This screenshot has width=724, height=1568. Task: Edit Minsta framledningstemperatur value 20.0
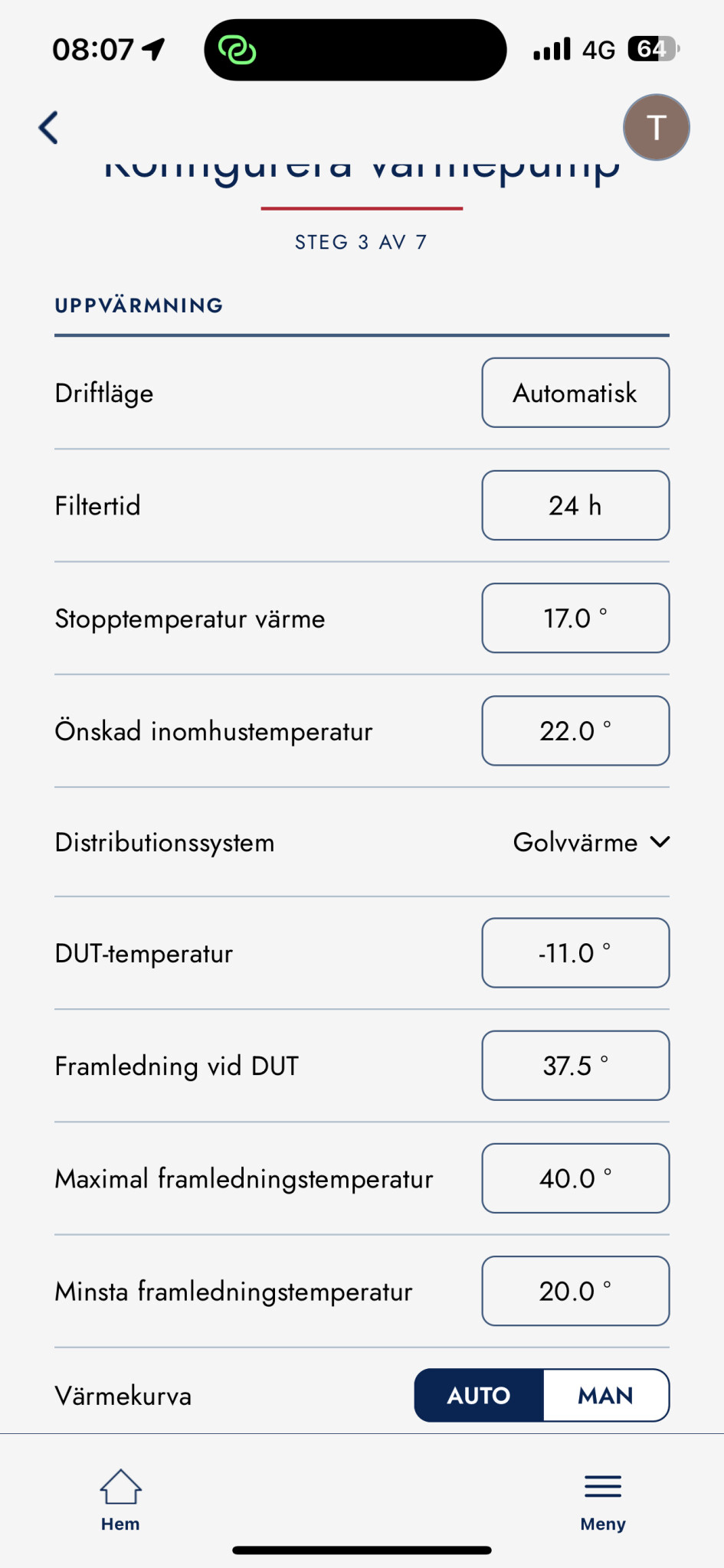coord(575,1291)
